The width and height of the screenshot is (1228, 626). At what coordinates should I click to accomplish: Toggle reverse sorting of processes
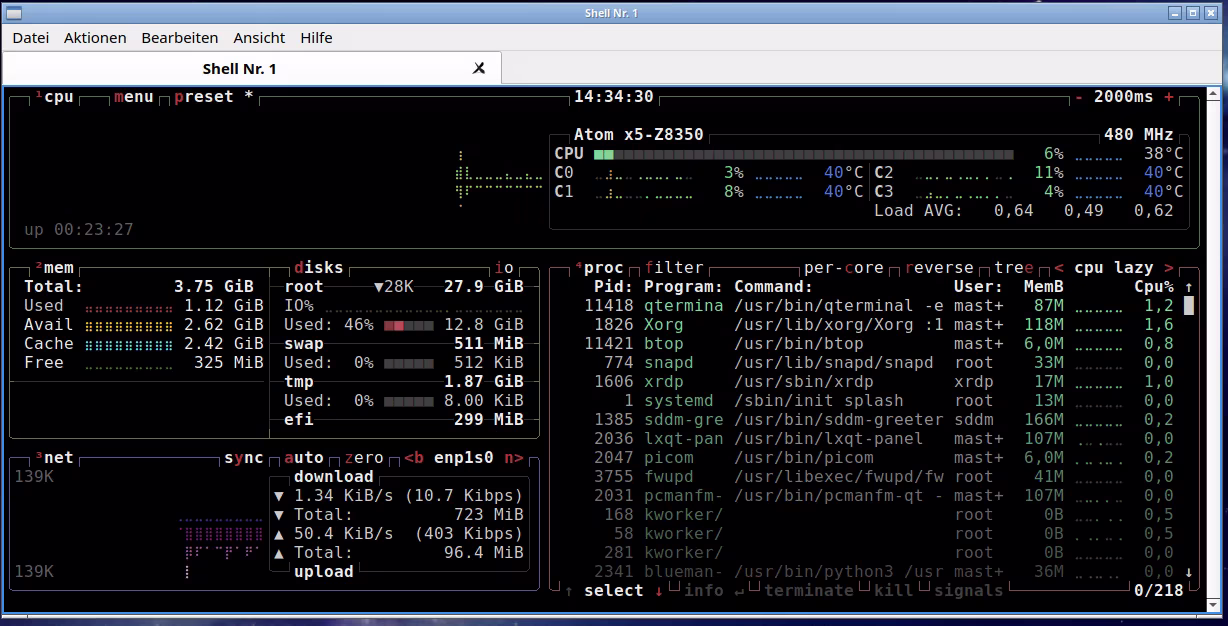(939, 268)
